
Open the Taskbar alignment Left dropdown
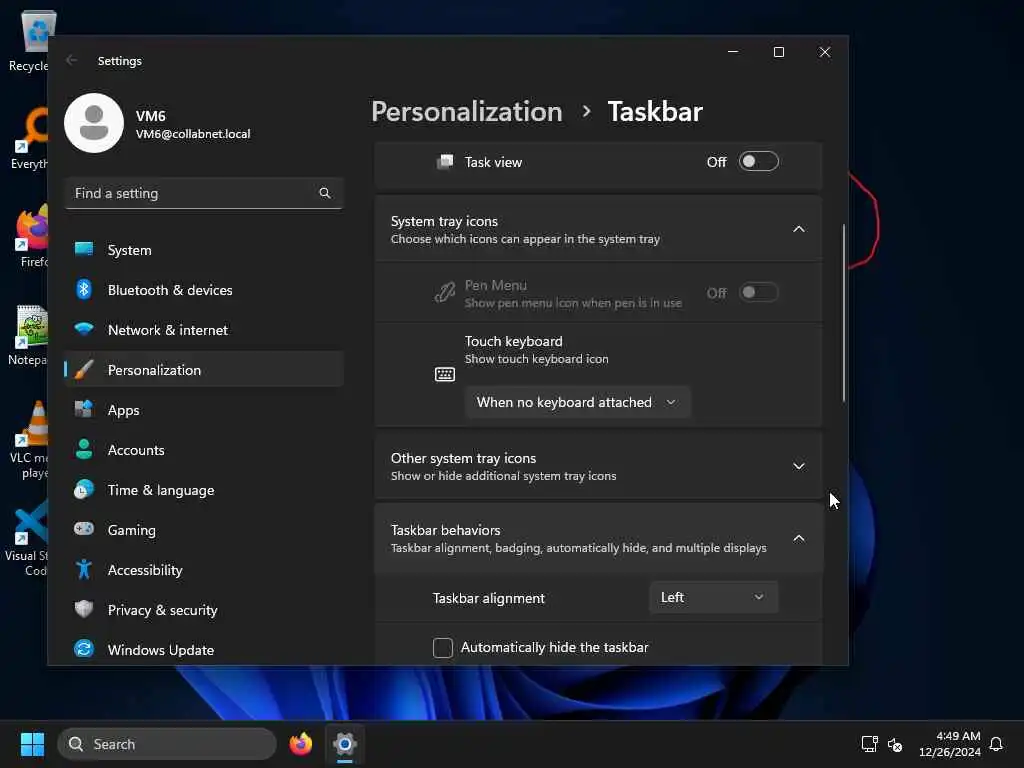[713, 598]
